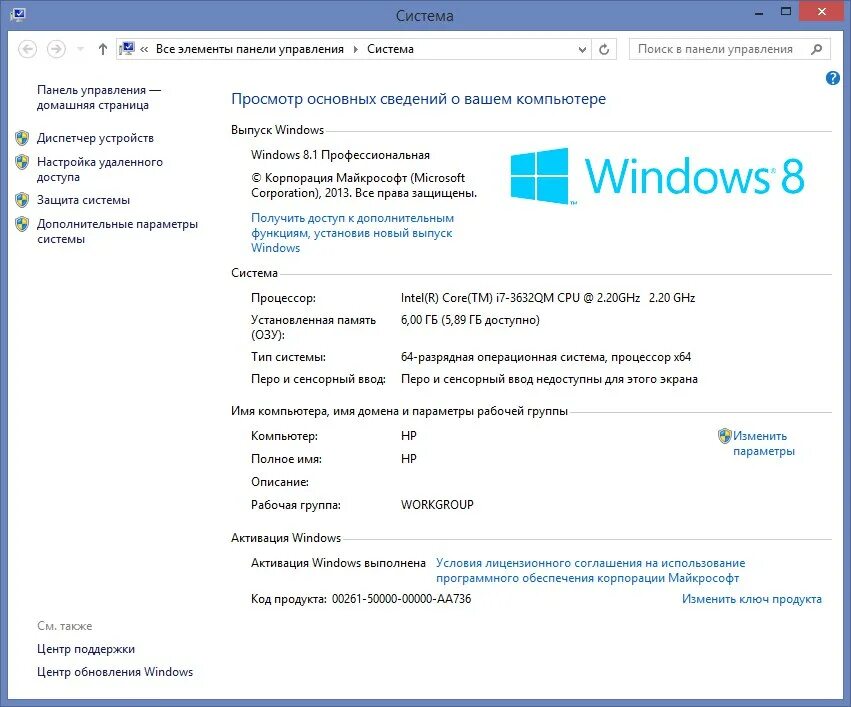This screenshot has height=707, width=851.
Task: Click the computer icon in address bar
Action: [x=127, y=49]
